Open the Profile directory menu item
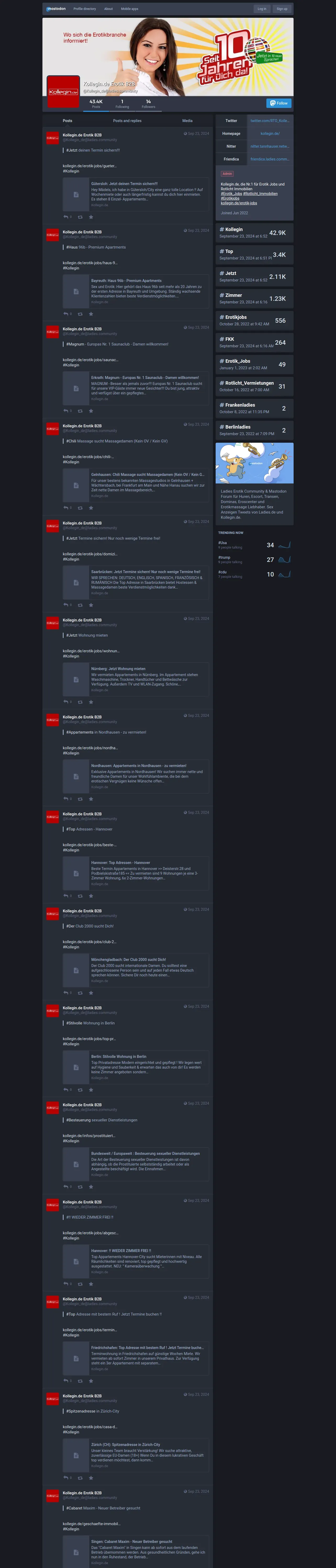336x1568 pixels. (85, 9)
